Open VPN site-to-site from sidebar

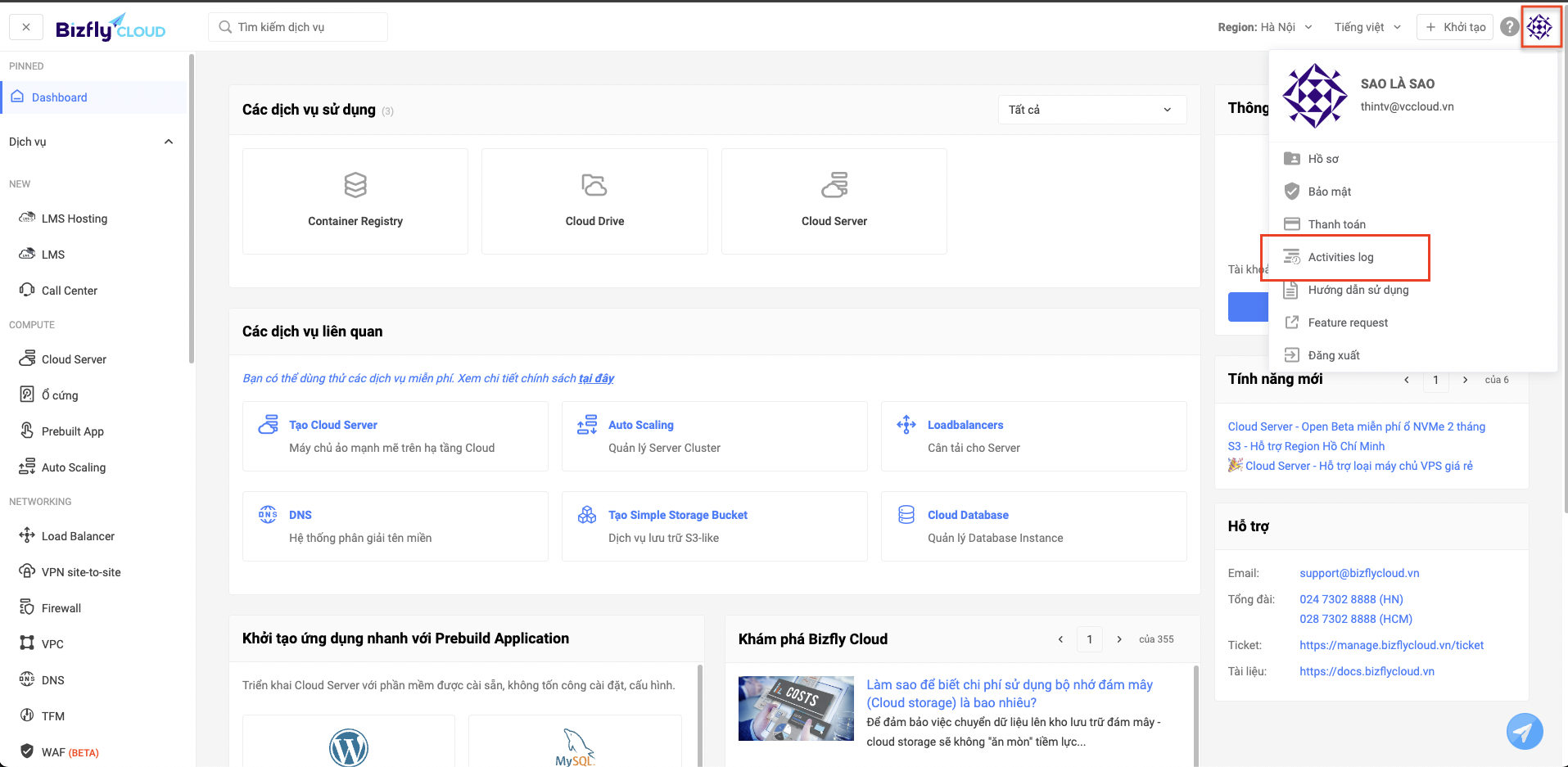coord(80,572)
